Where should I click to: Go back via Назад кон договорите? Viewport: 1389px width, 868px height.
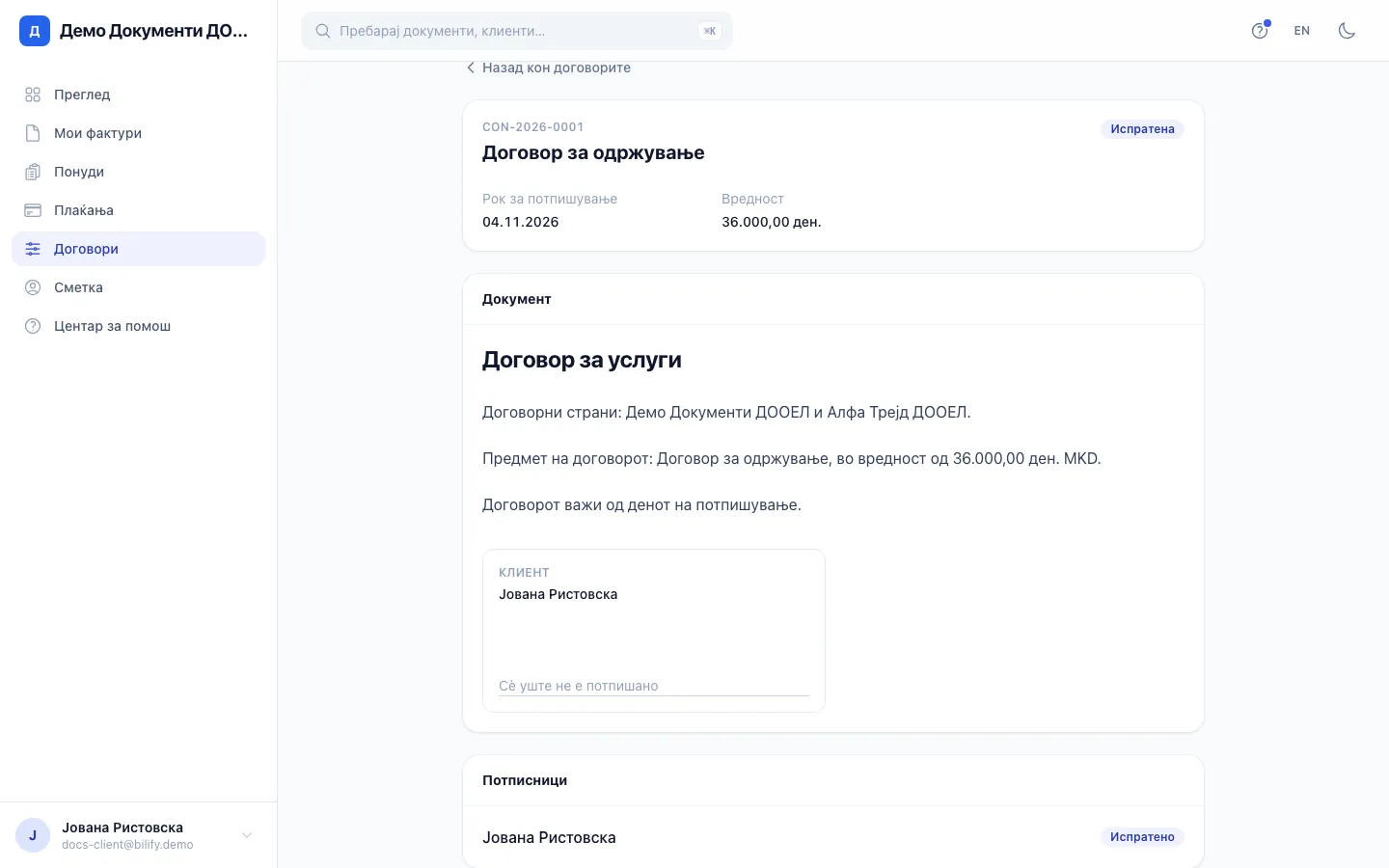coord(548,68)
